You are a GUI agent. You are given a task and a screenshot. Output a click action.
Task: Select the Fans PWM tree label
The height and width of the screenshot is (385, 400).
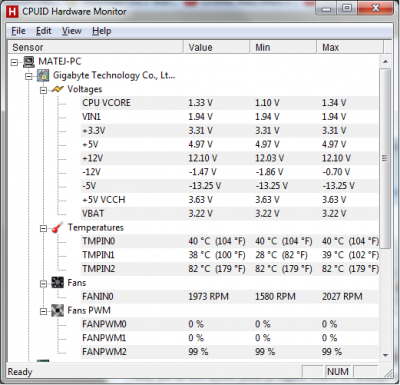click(89, 311)
